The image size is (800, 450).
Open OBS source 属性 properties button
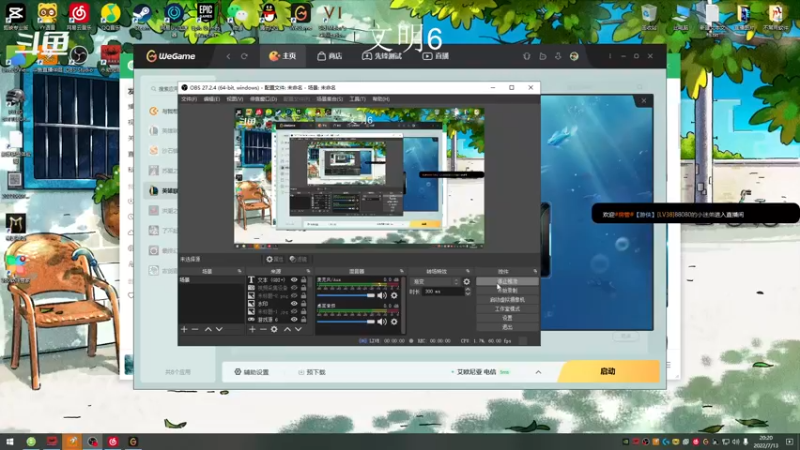274,259
